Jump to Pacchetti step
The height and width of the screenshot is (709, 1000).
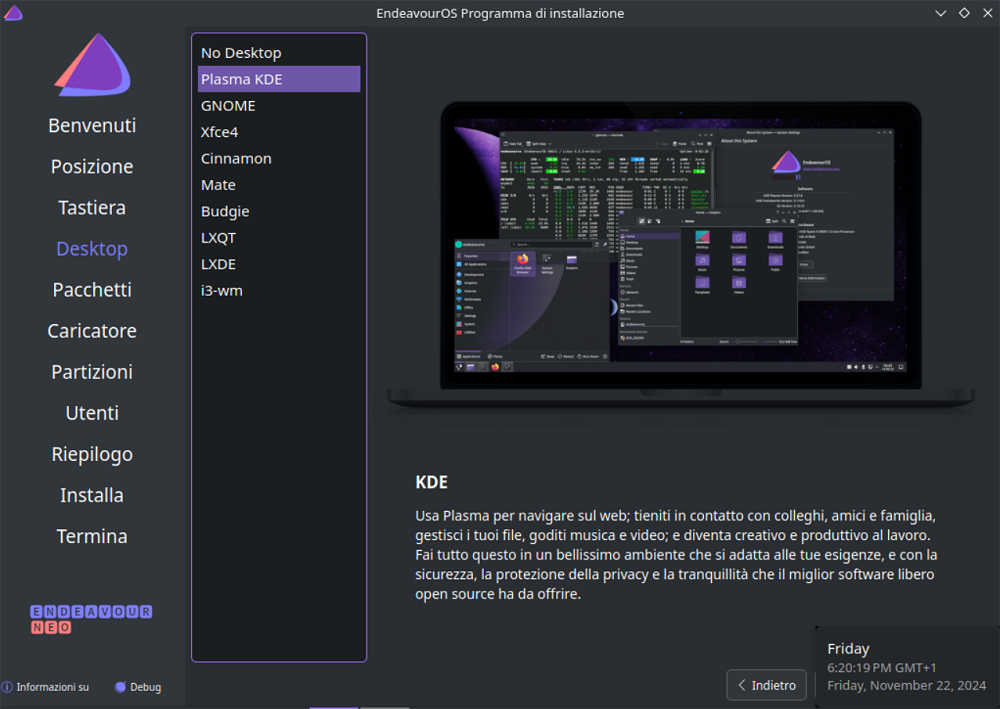tap(92, 290)
